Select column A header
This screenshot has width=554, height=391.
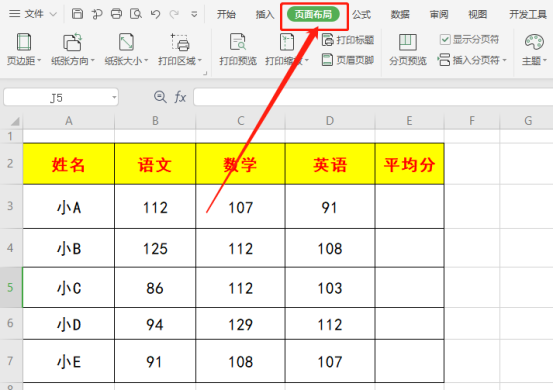pos(69,121)
